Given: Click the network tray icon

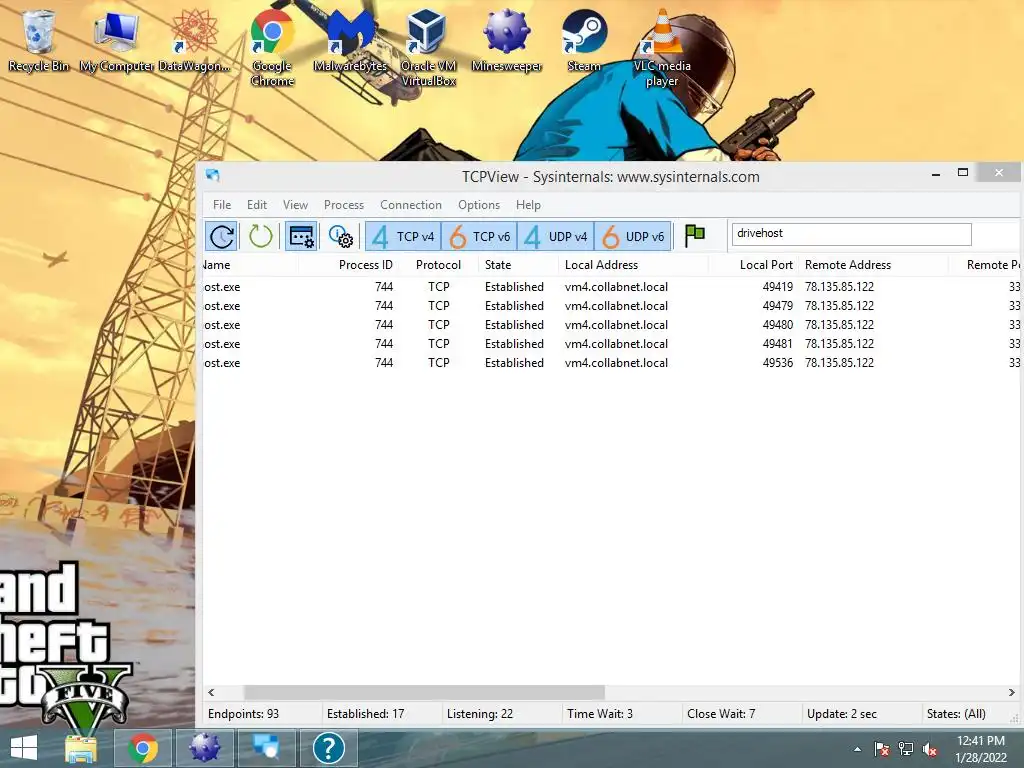Looking at the screenshot, I should [x=906, y=749].
